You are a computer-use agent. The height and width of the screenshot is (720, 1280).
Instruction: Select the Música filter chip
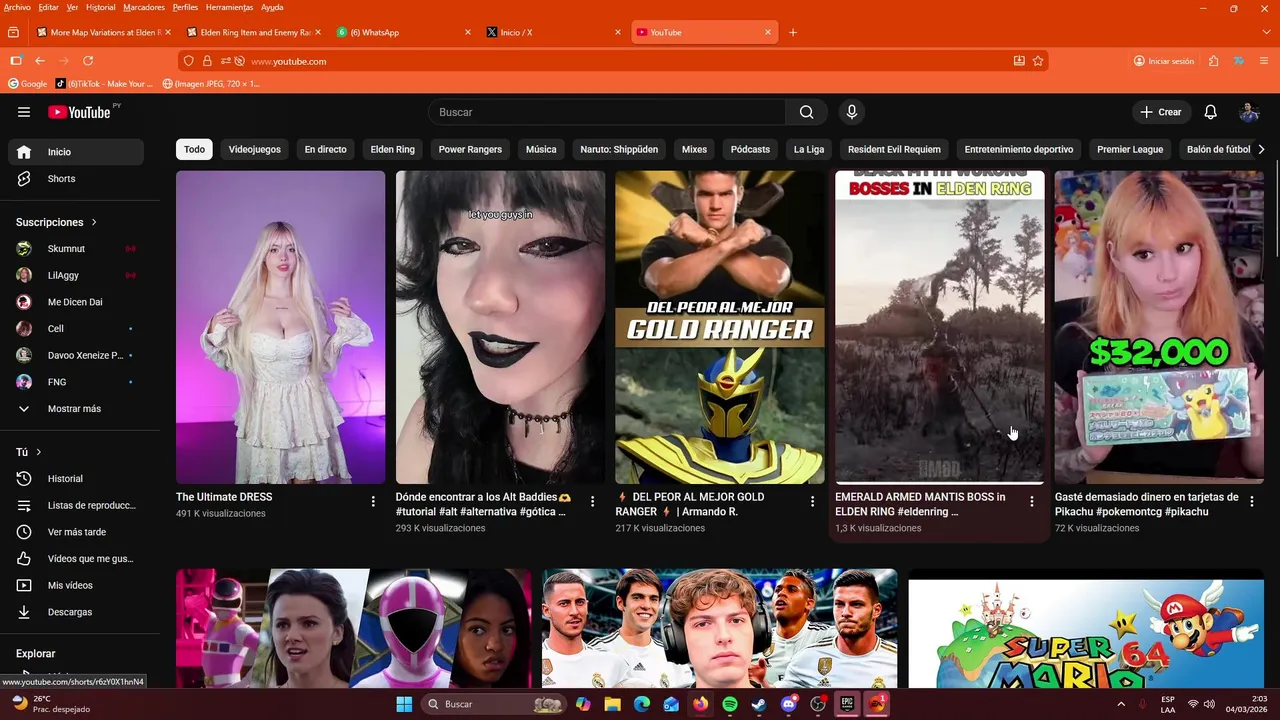[x=541, y=149]
